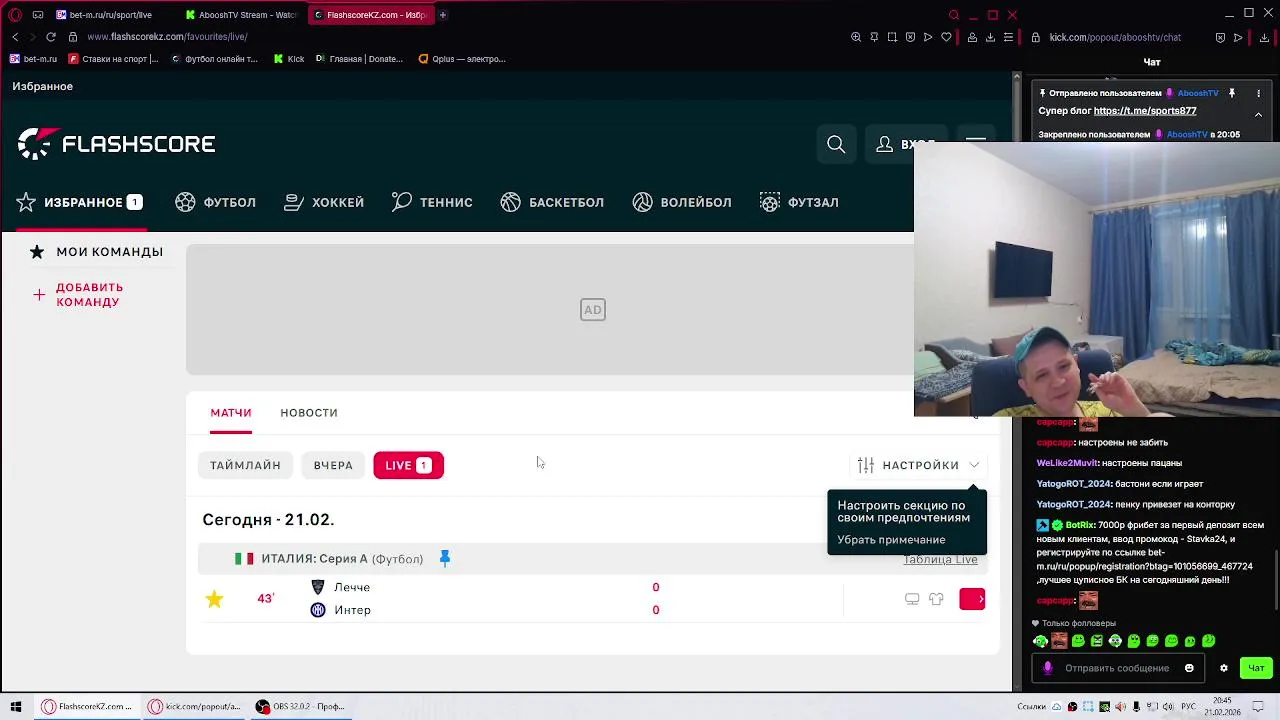Click the first downloads icon in Opera toolbar
Screen dimensions: 1280x720
coord(990,37)
